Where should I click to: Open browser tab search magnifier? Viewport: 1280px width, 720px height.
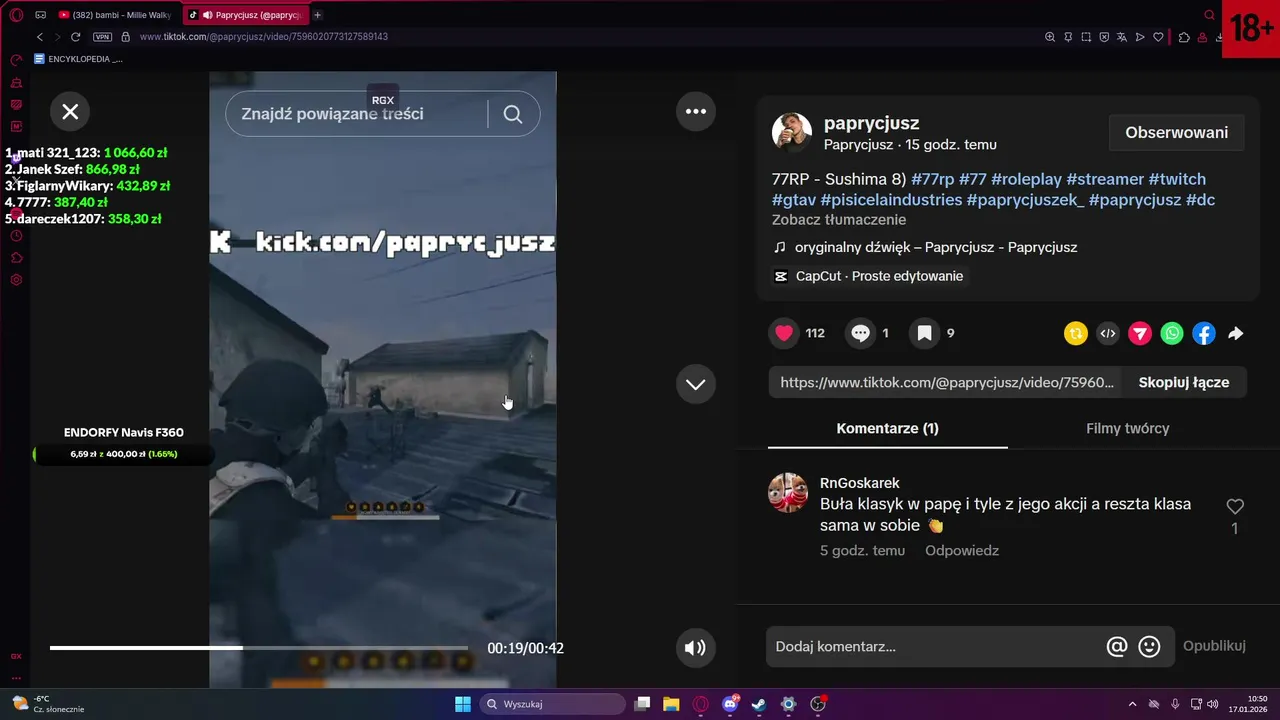click(1210, 15)
